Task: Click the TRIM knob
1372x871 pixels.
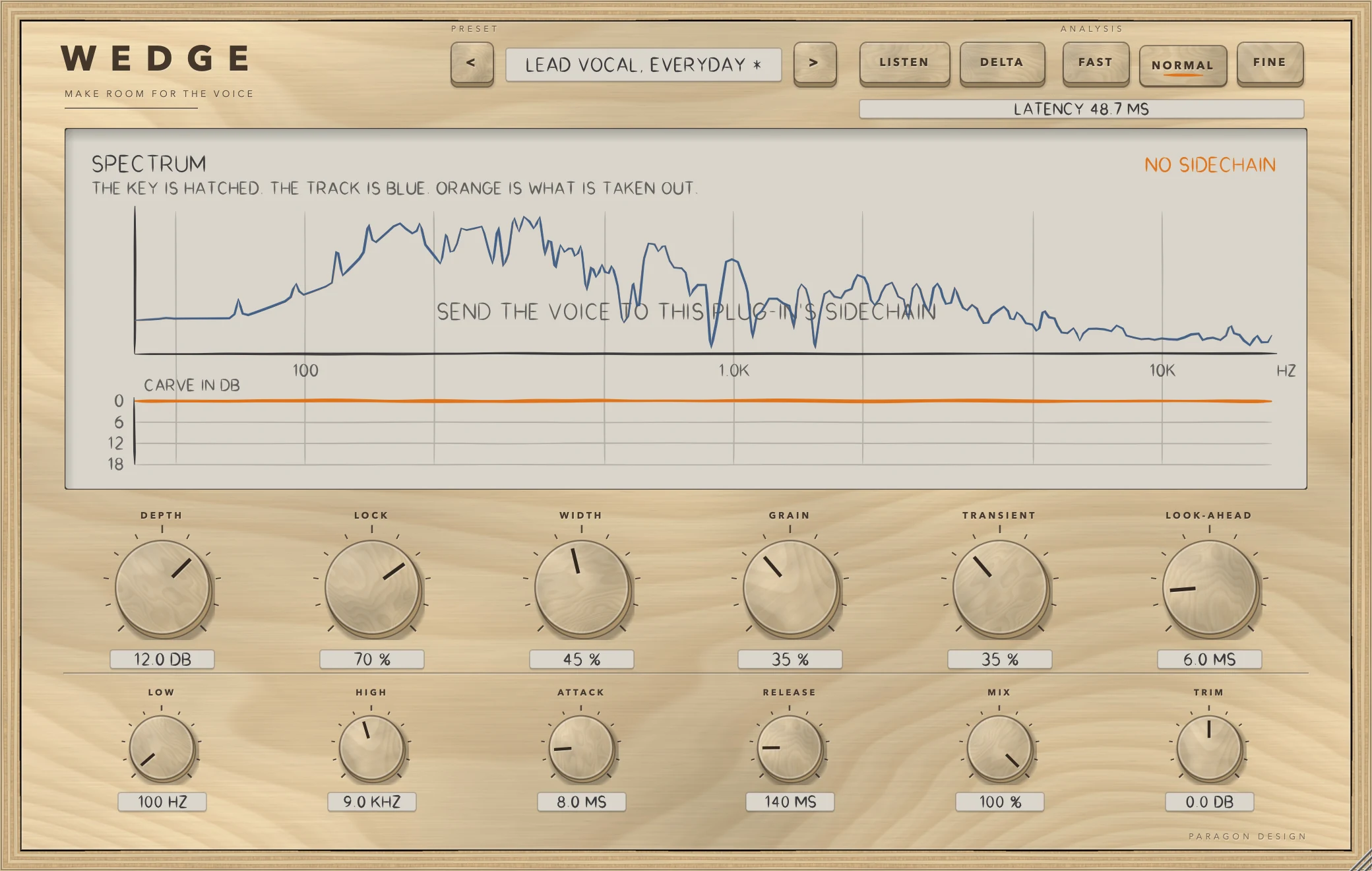Action: (1209, 748)
